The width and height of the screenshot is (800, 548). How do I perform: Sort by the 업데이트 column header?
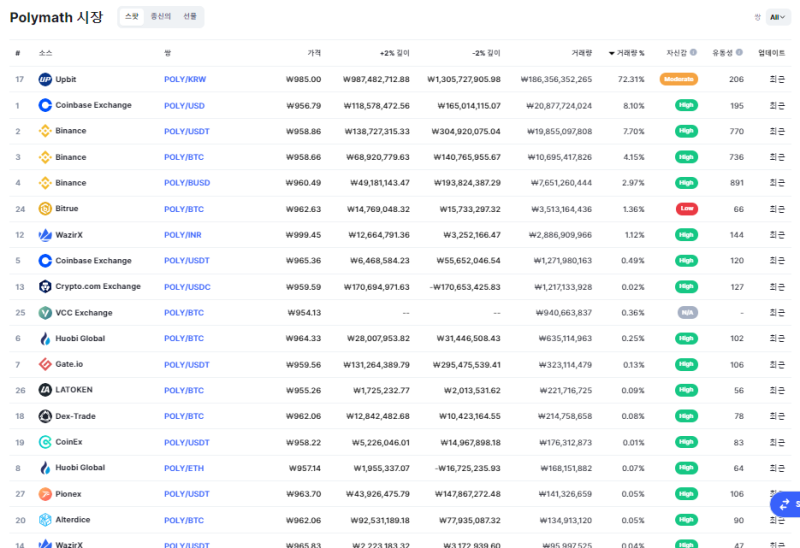click(771, 53)
